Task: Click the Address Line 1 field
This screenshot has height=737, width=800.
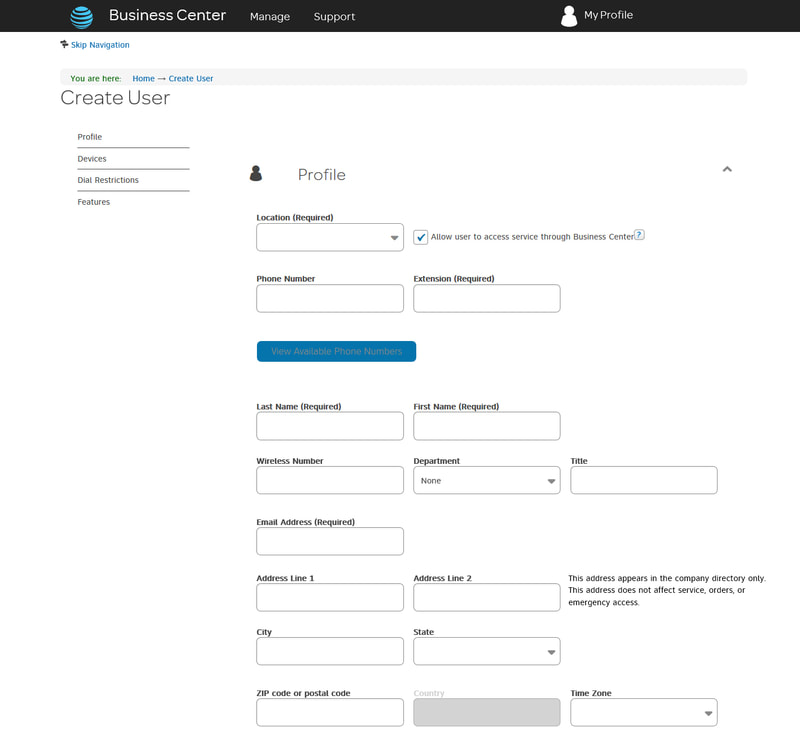Action: coord(330,597)
